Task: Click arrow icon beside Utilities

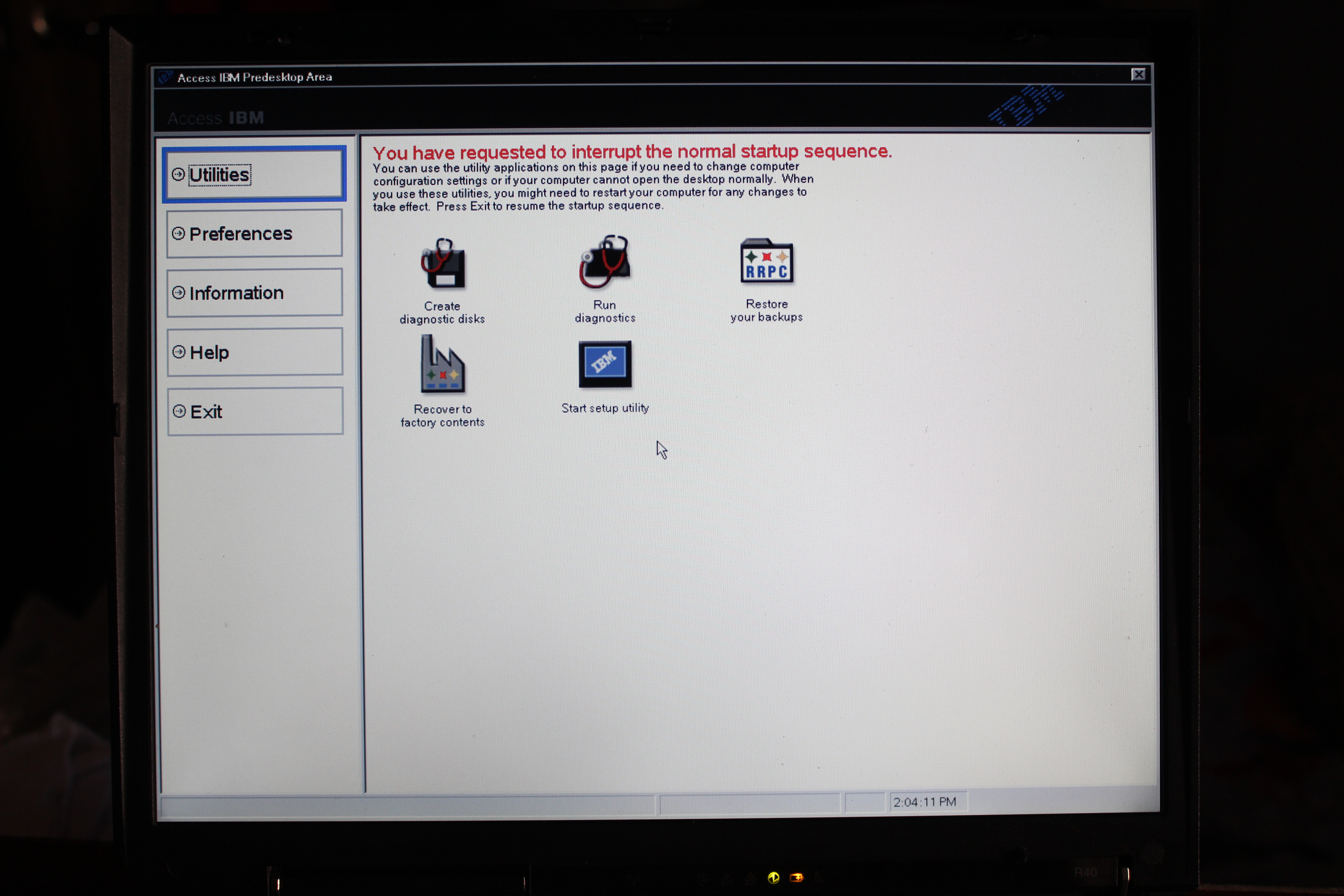Action: point(178,174)
